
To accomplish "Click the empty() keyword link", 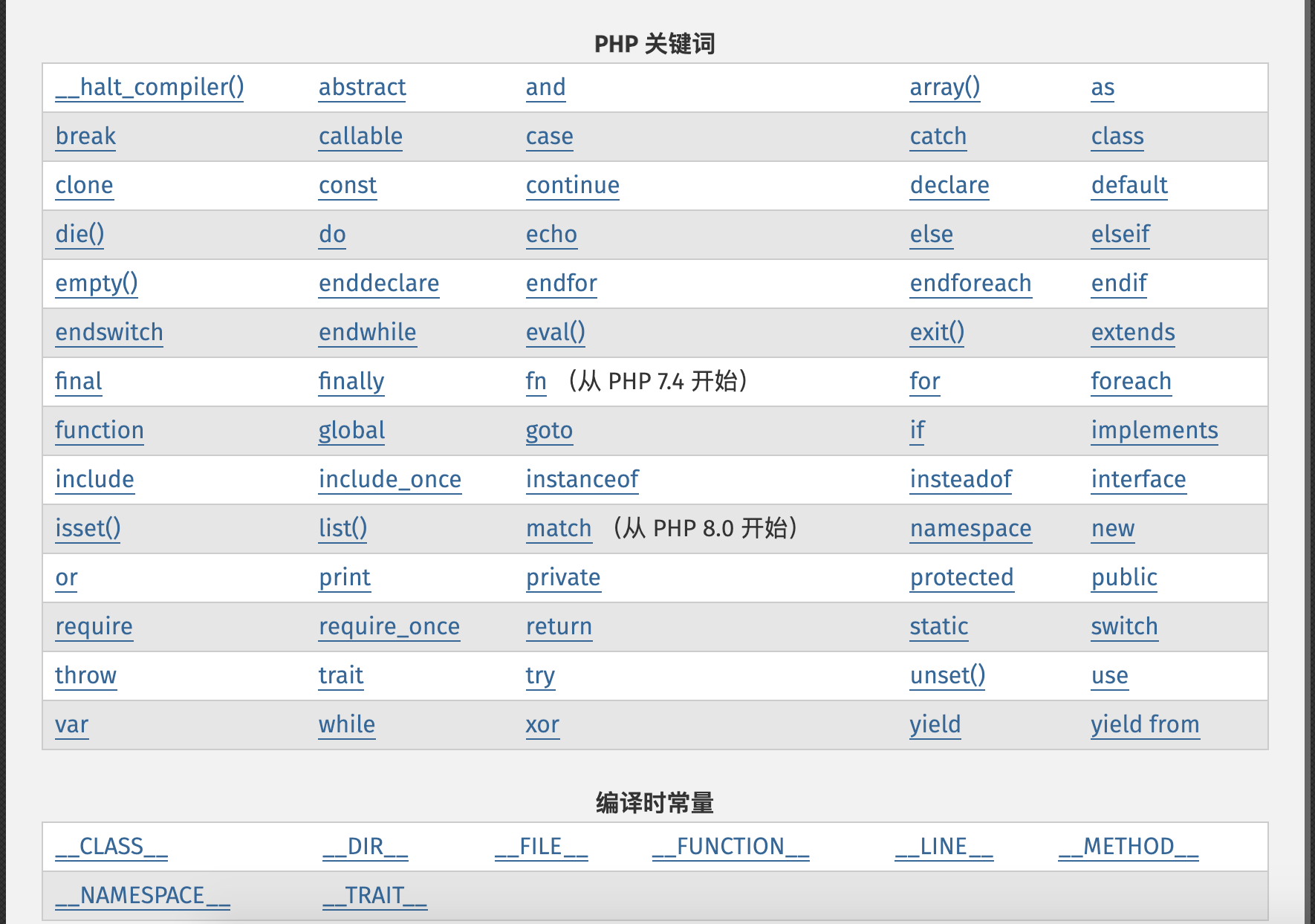I will 97,284.
